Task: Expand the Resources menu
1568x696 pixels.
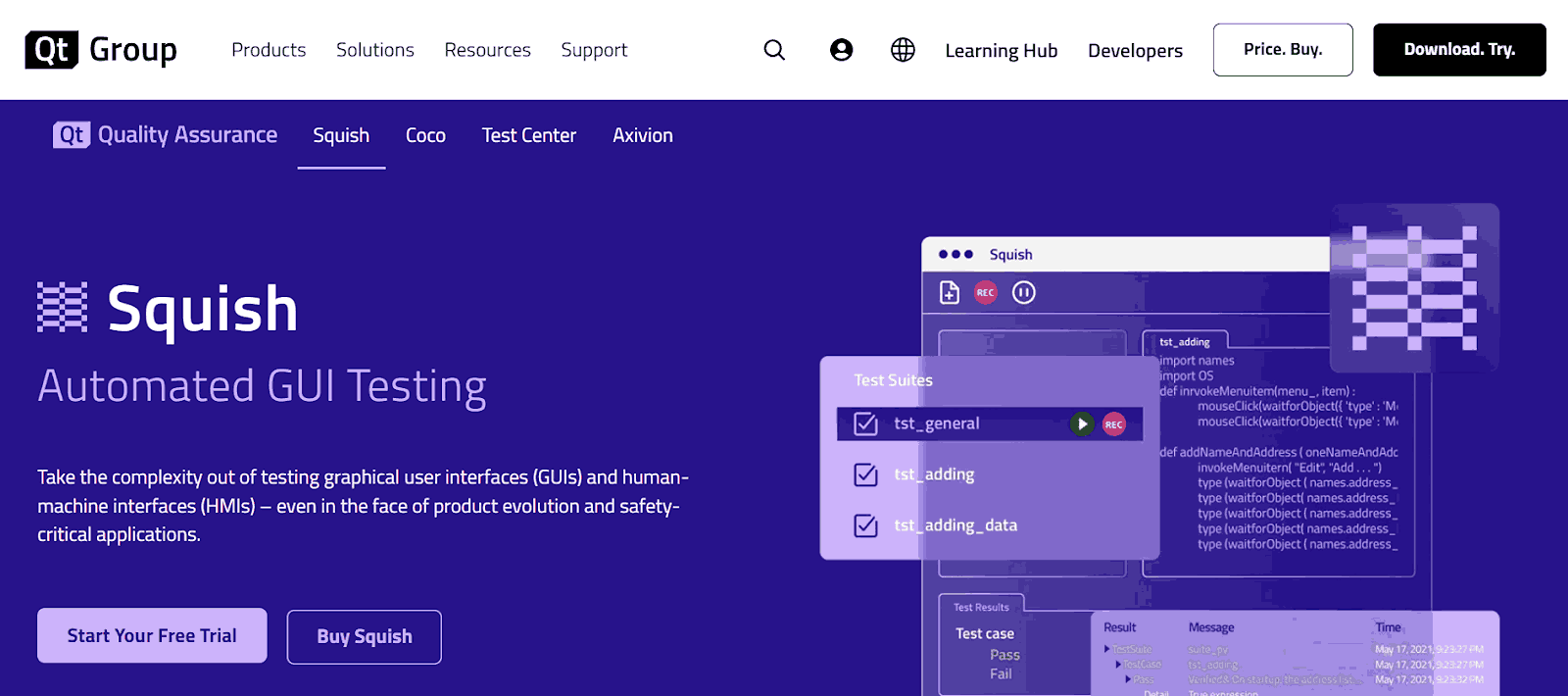Action: coord(487,50)
